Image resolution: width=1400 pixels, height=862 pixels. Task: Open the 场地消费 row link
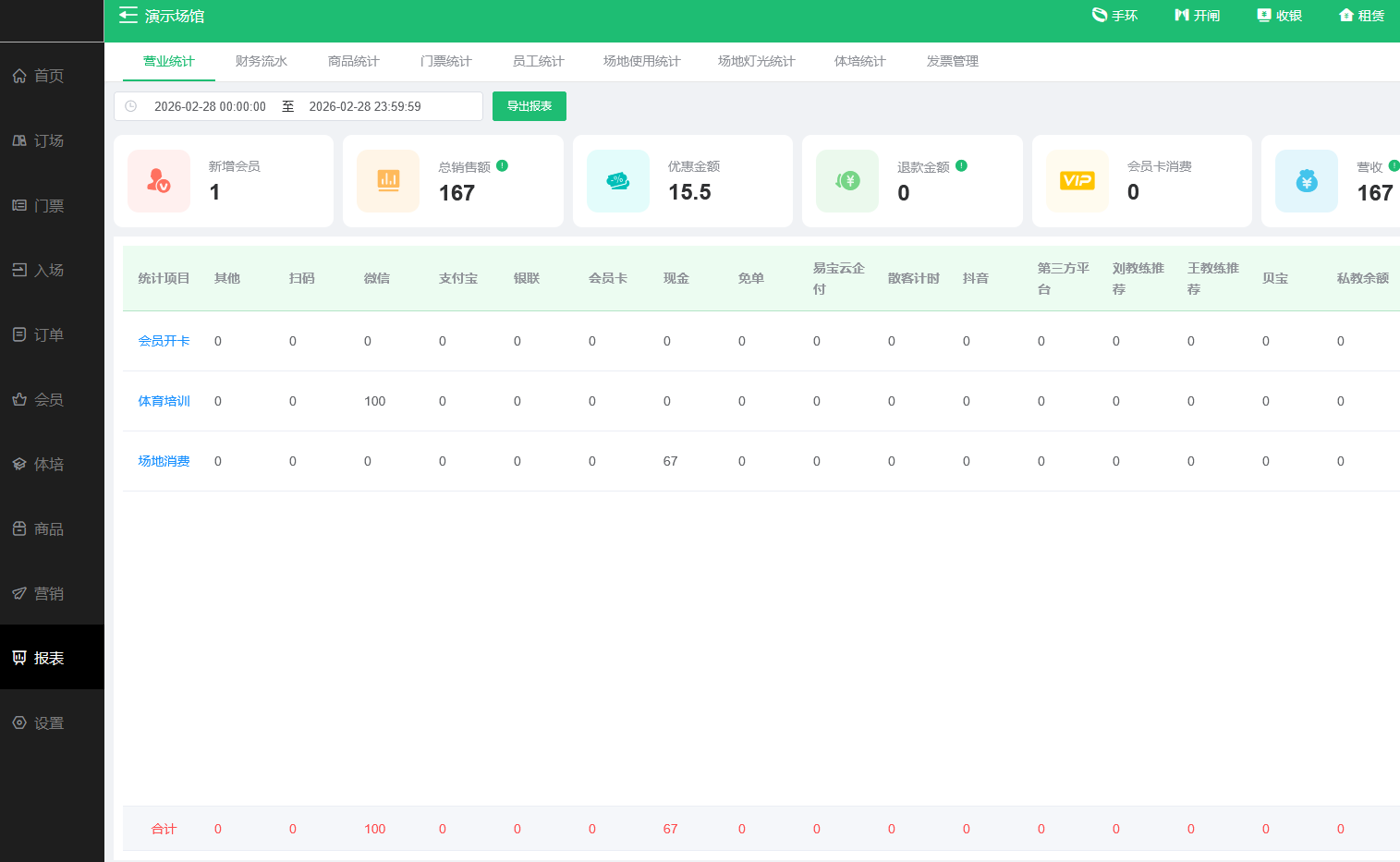click(164, 461)
